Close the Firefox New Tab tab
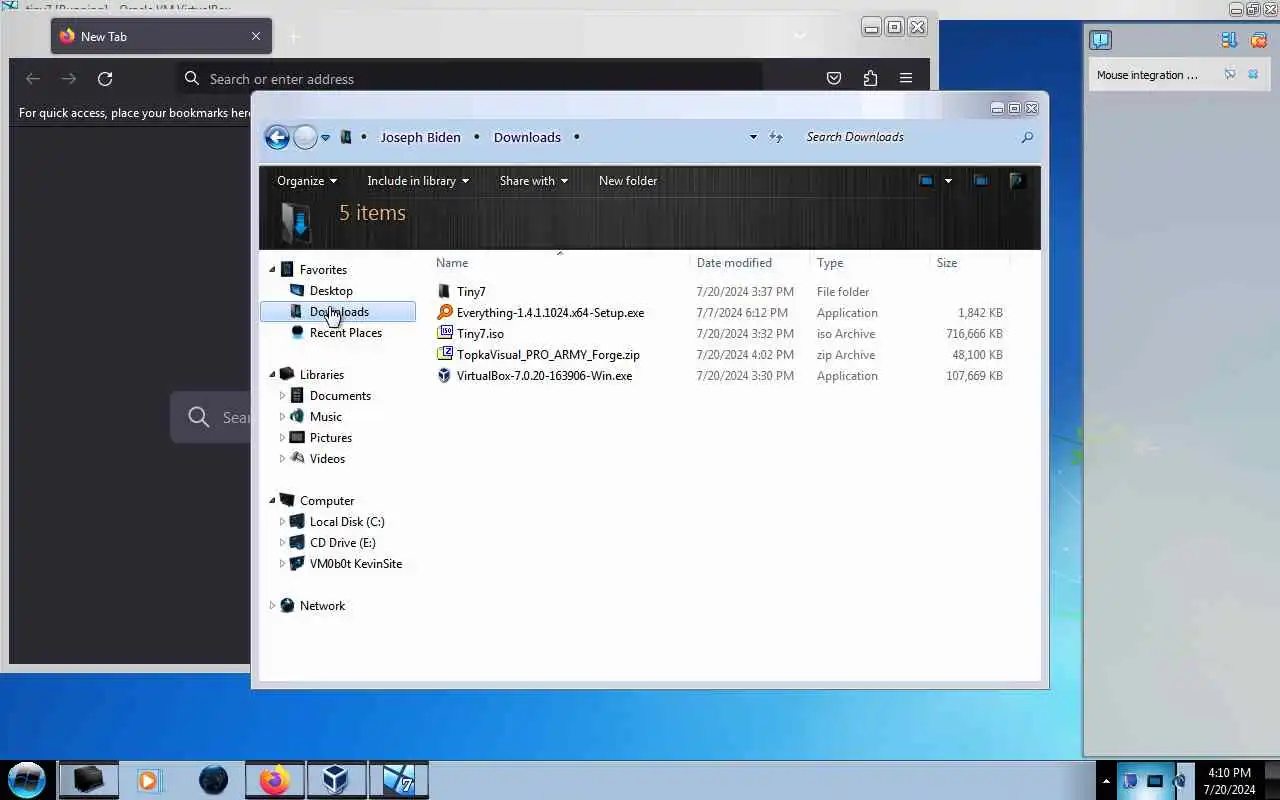This screenshot has height=800, width=1280. (256, 36)
